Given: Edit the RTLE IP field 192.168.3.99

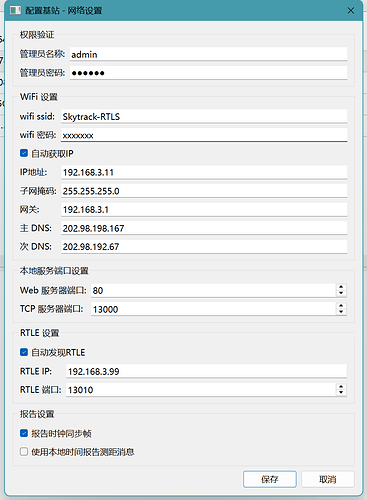Looking at the screenshot, I should coord(206,371).
